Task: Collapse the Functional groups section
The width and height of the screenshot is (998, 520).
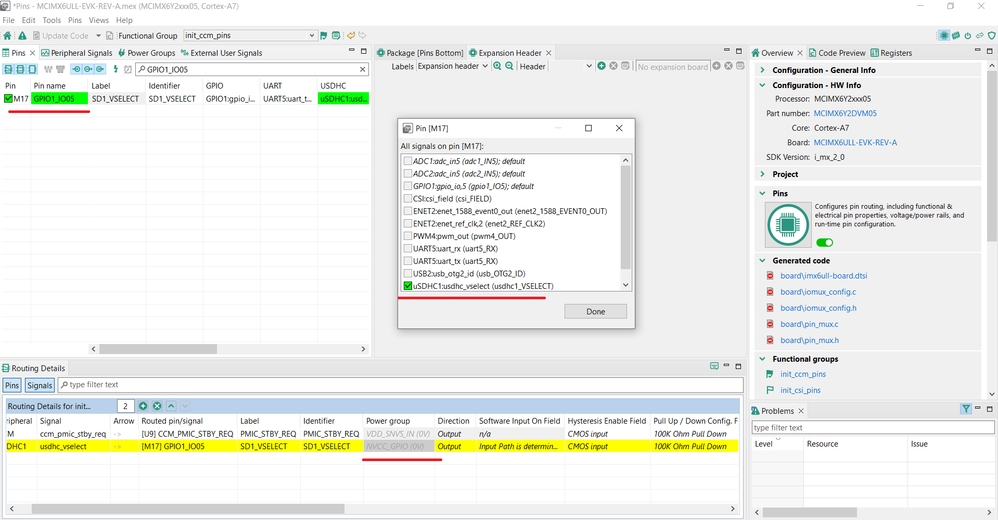Action: pyautogui.click(x=763, y=359)
